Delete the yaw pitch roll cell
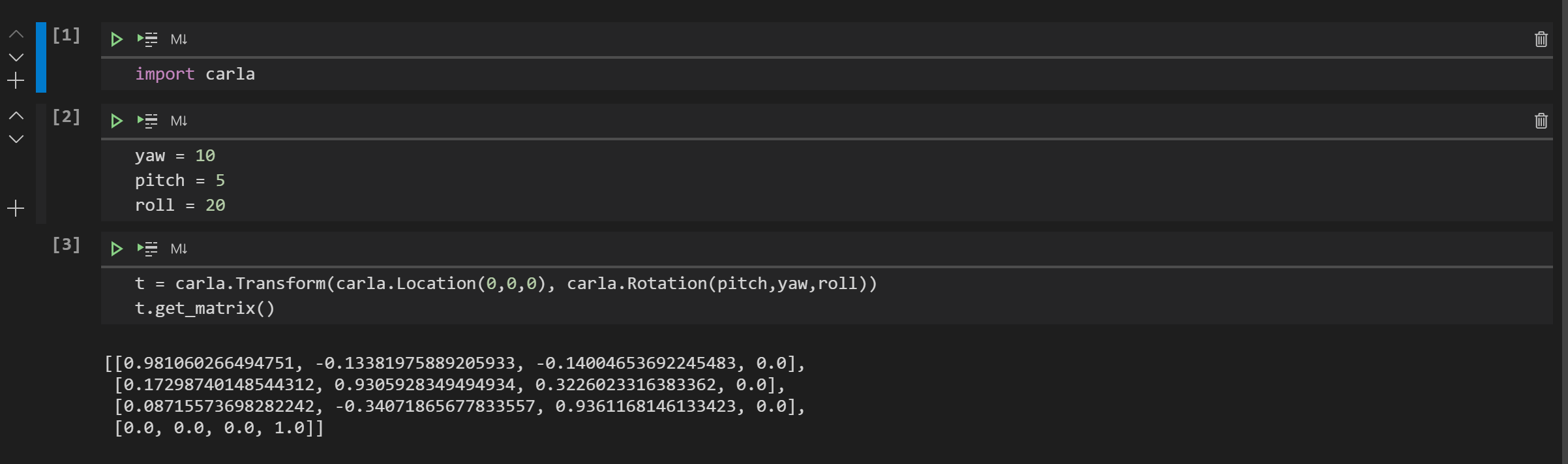The image size is (1568, 464). [x=1540, y=121]
